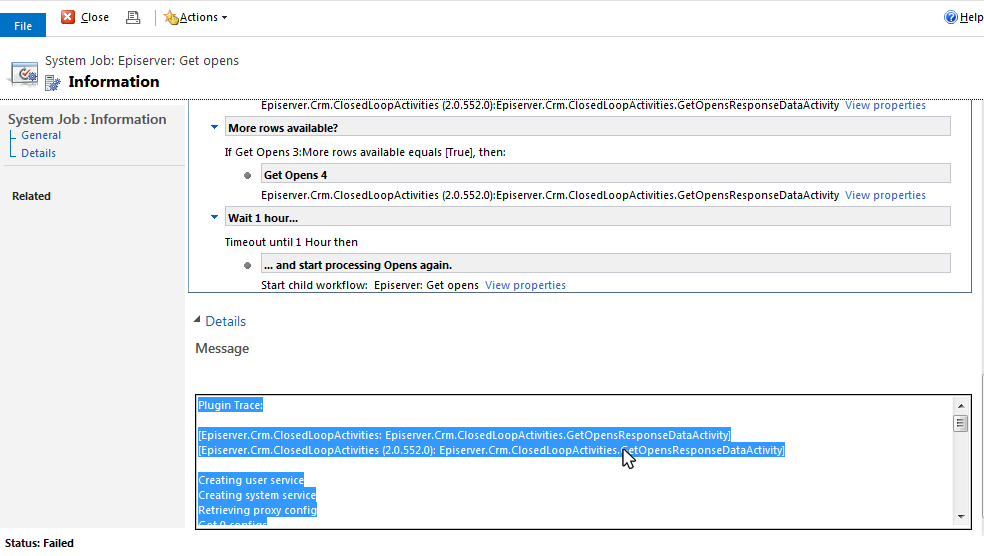Click the message box scrollbar thumb
Screen dimensions: 984x556
click(961, 423)
